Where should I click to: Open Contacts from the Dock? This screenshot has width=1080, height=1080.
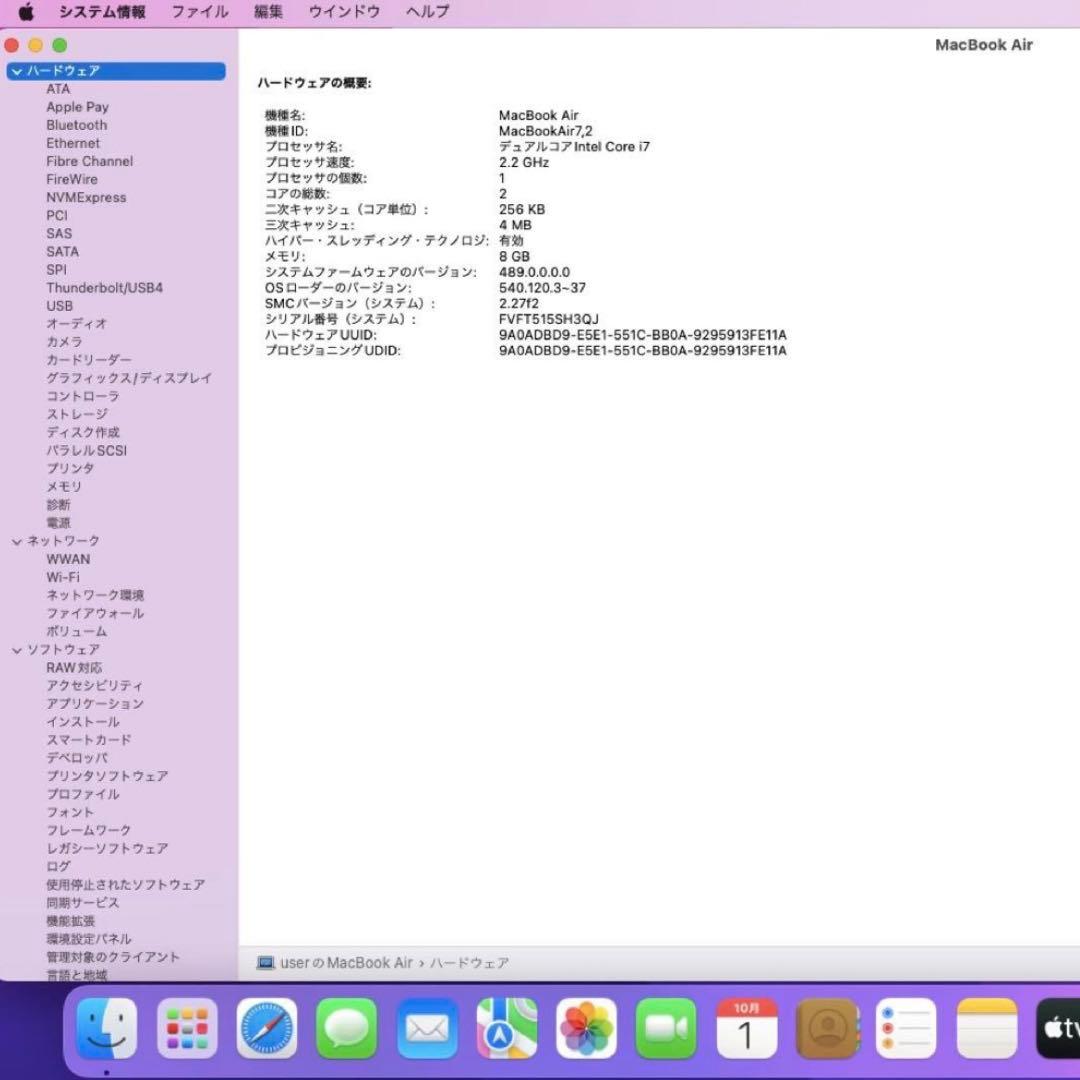[826, 1027]
